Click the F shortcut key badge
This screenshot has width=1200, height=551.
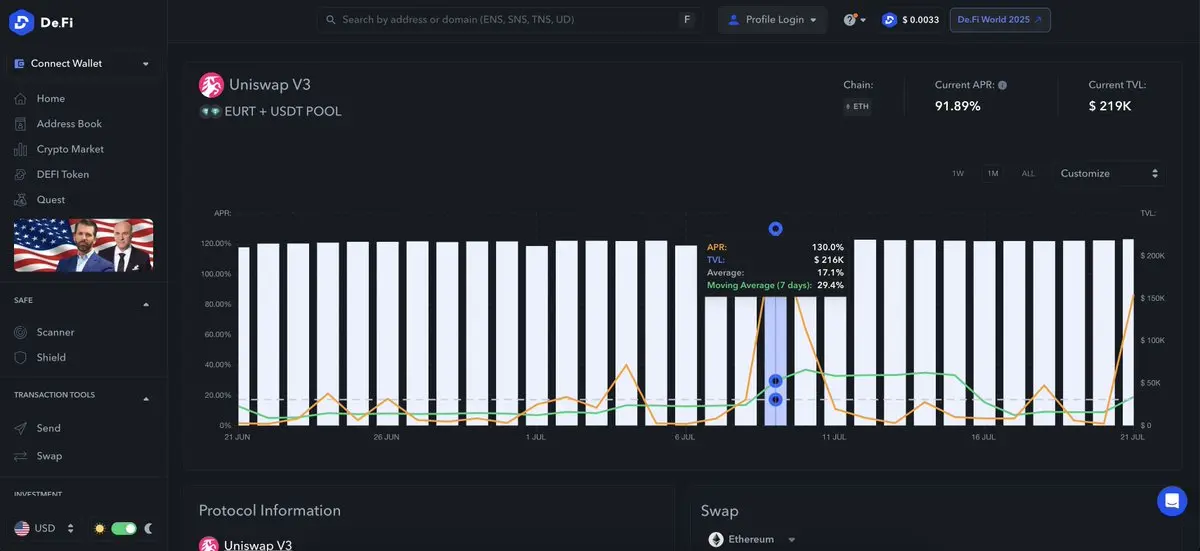(x=686, y=20)
